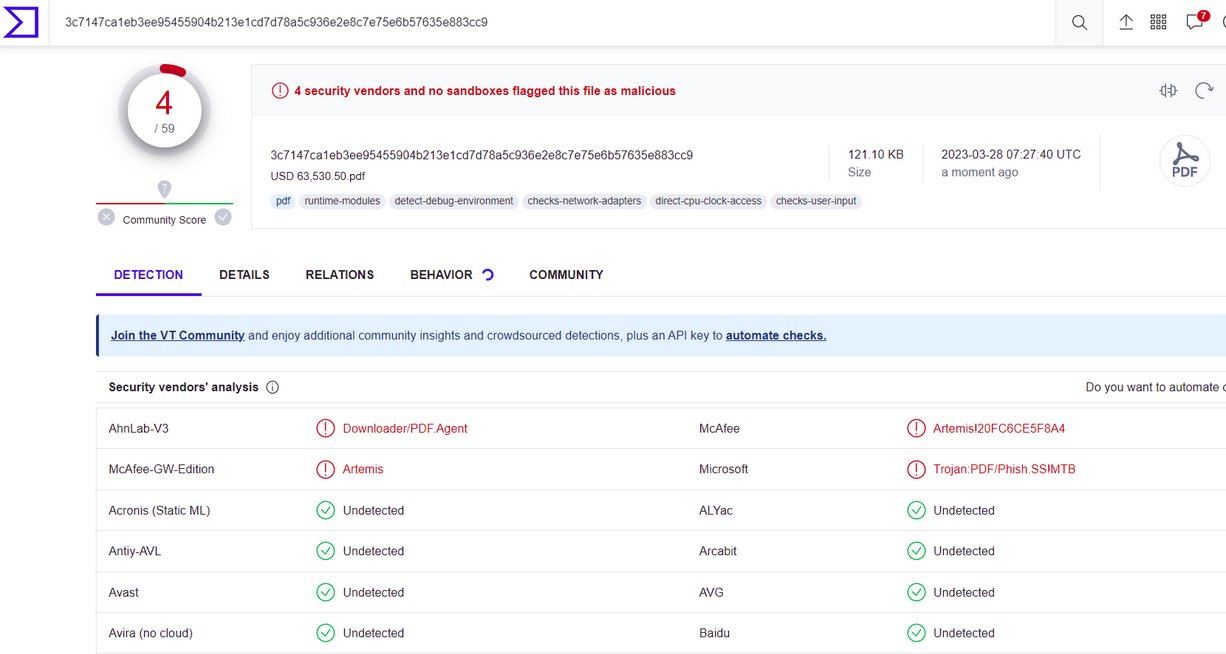Click the detect-debug-environment tag
The image size is (1226, 654).
(x=454, y=201)
